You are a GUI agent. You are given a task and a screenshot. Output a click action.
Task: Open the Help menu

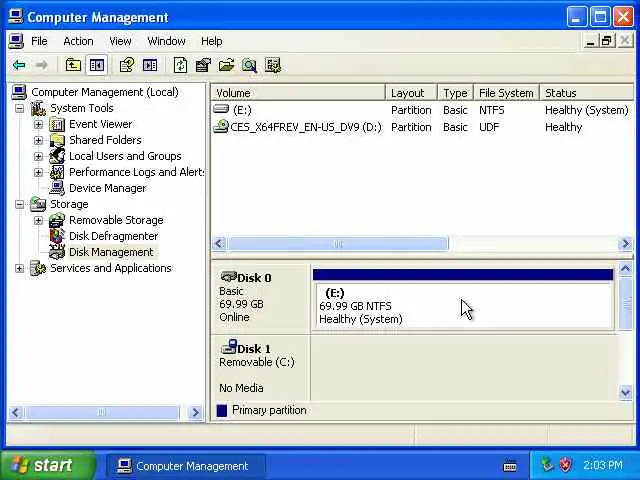pyautogui.click(x=211, y=41)
